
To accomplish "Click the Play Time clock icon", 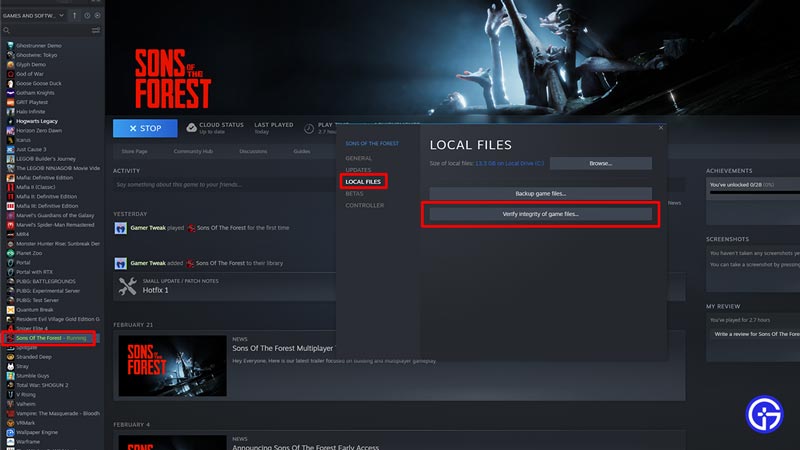I will click(x=309, y=129).
